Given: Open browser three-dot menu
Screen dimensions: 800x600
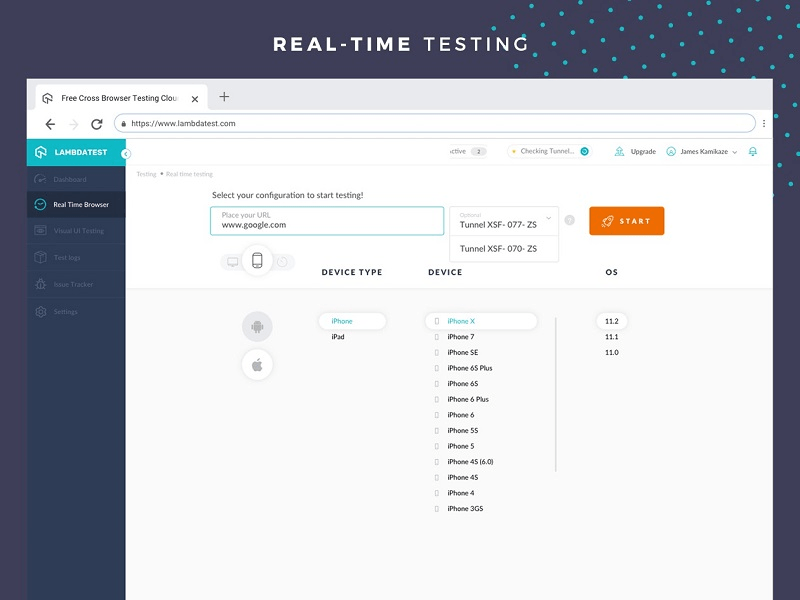Looking at the screenshot, I should click(764, 123).
